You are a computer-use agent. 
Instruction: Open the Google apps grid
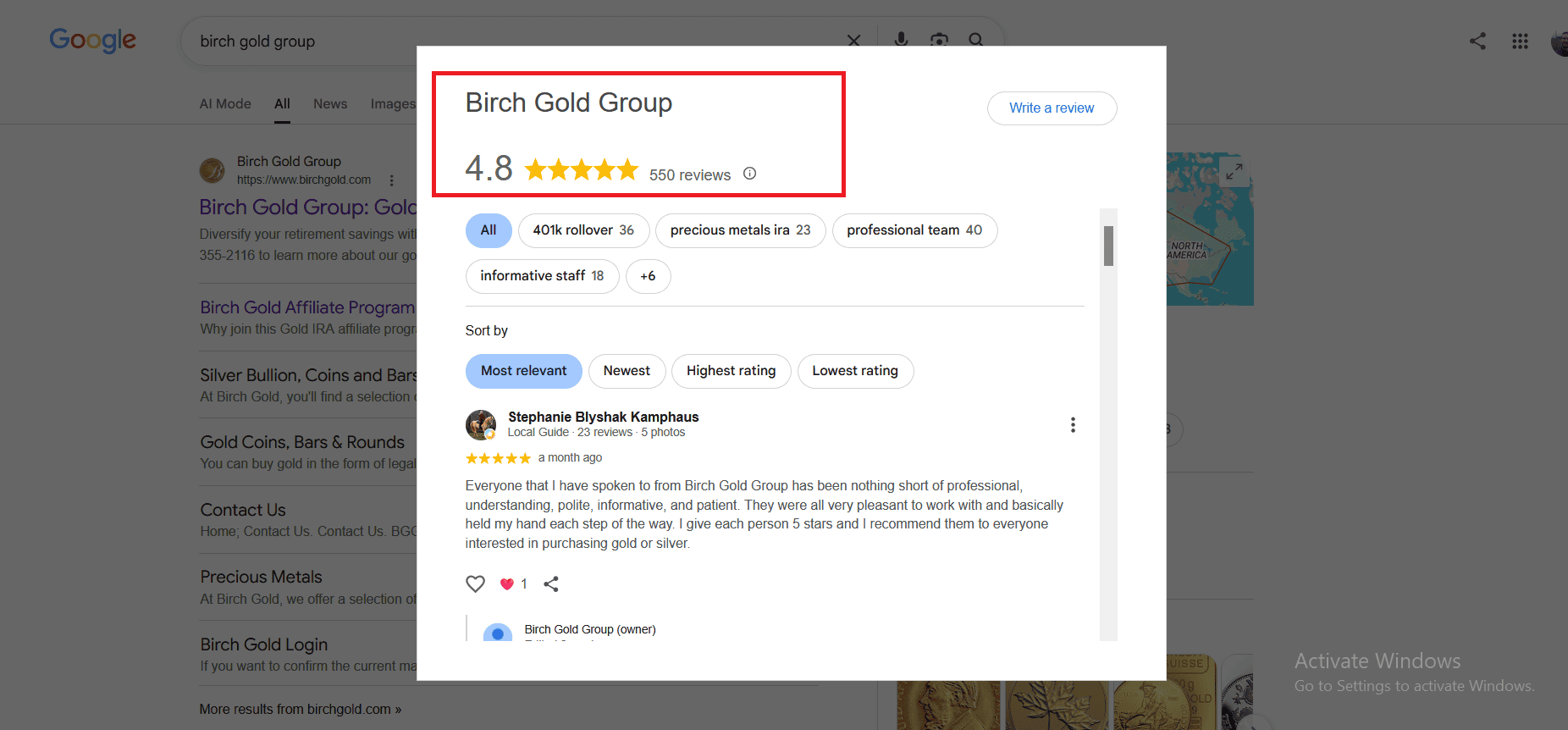tap(1520, 41)
